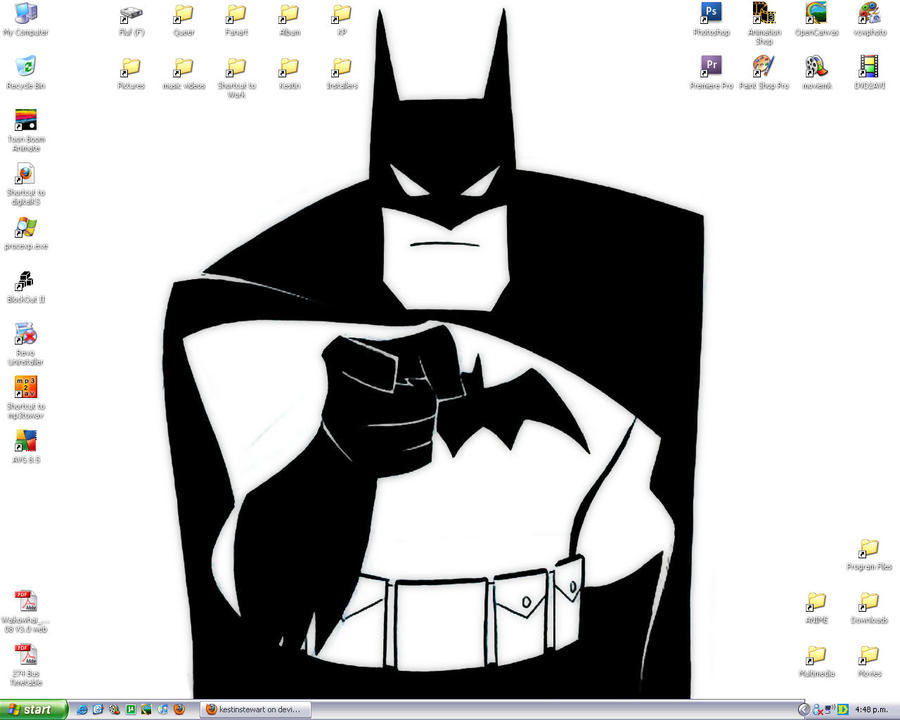Open the Installers folder shortcut

point(342,73)
